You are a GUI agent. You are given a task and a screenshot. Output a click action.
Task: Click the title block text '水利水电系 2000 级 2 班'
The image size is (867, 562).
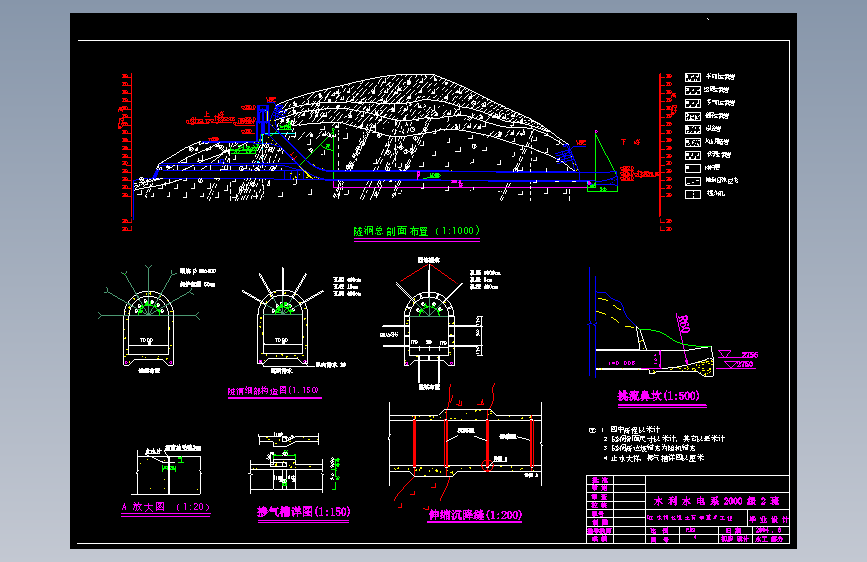[717, 501]
